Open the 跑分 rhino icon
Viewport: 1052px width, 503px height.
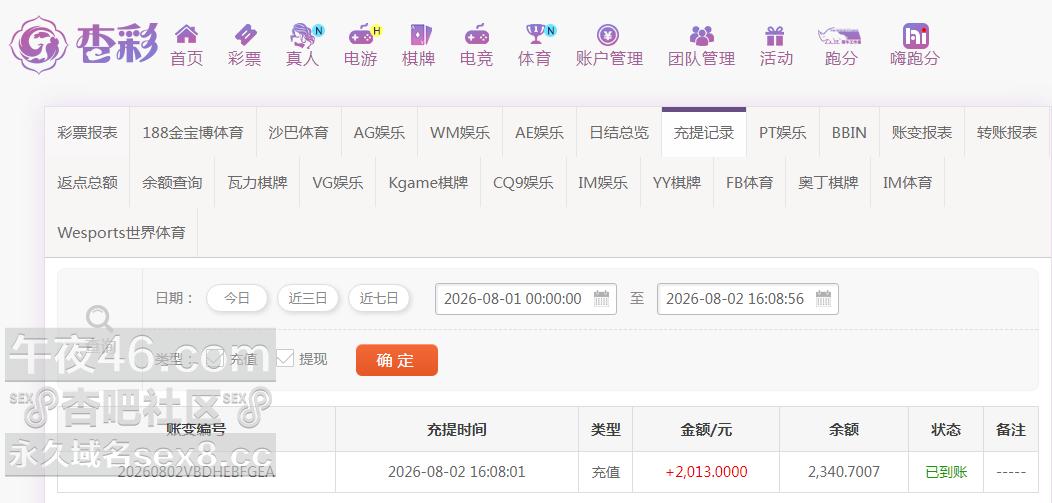[839, 36]
